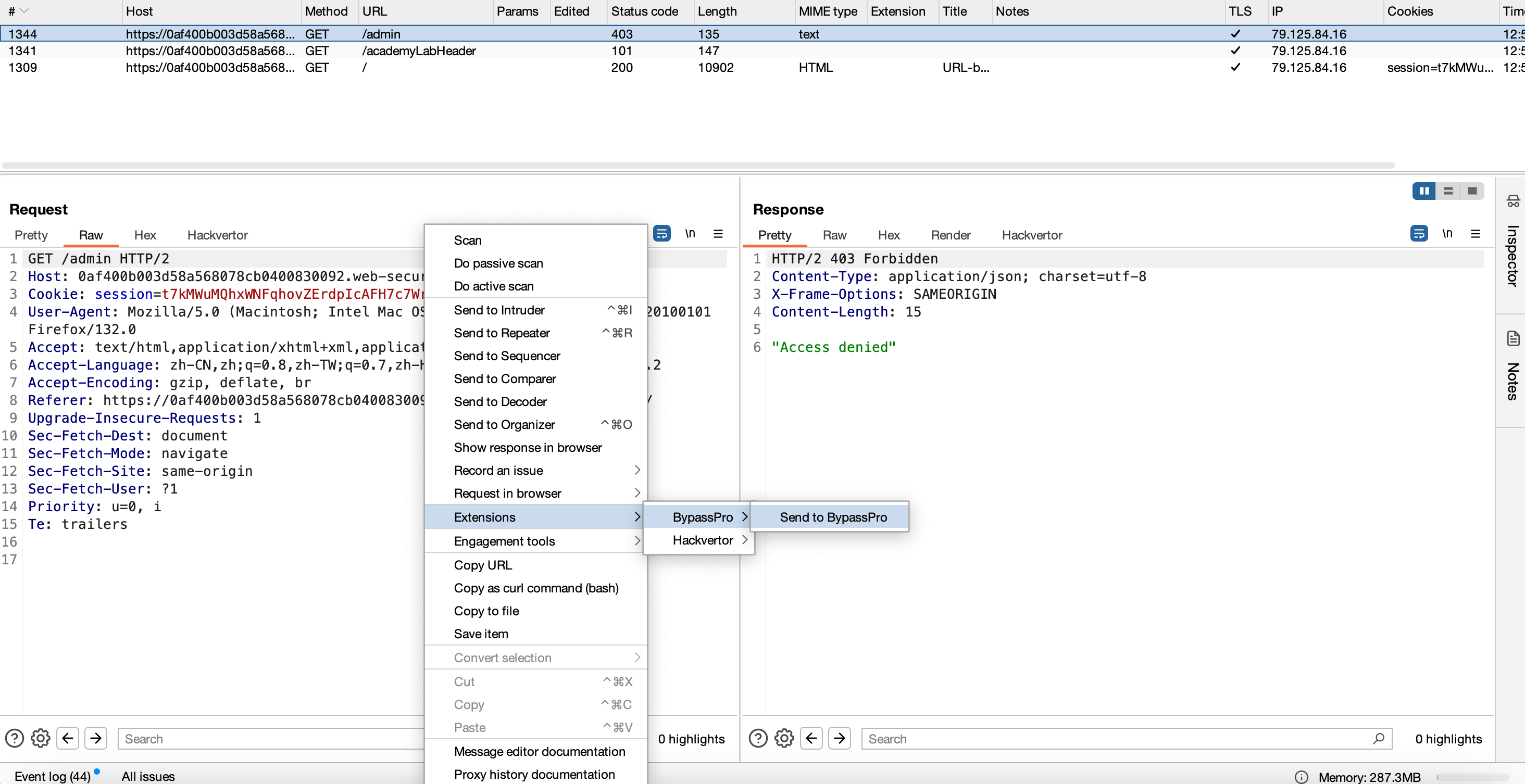Expand Request in browser submenu

point(536,493)
